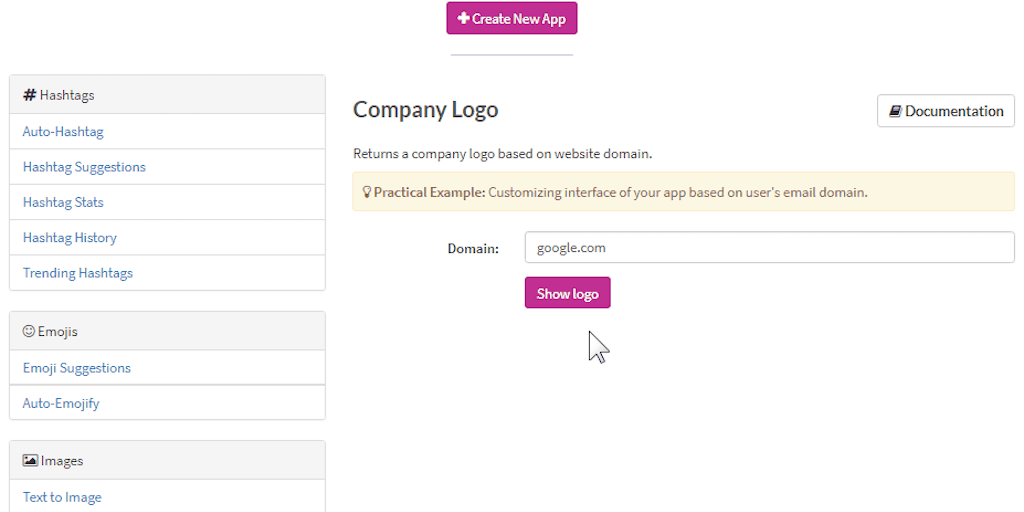Go to Hashtag Suggestions
The width and height of the screenshot is (1024, 512).
84,167
